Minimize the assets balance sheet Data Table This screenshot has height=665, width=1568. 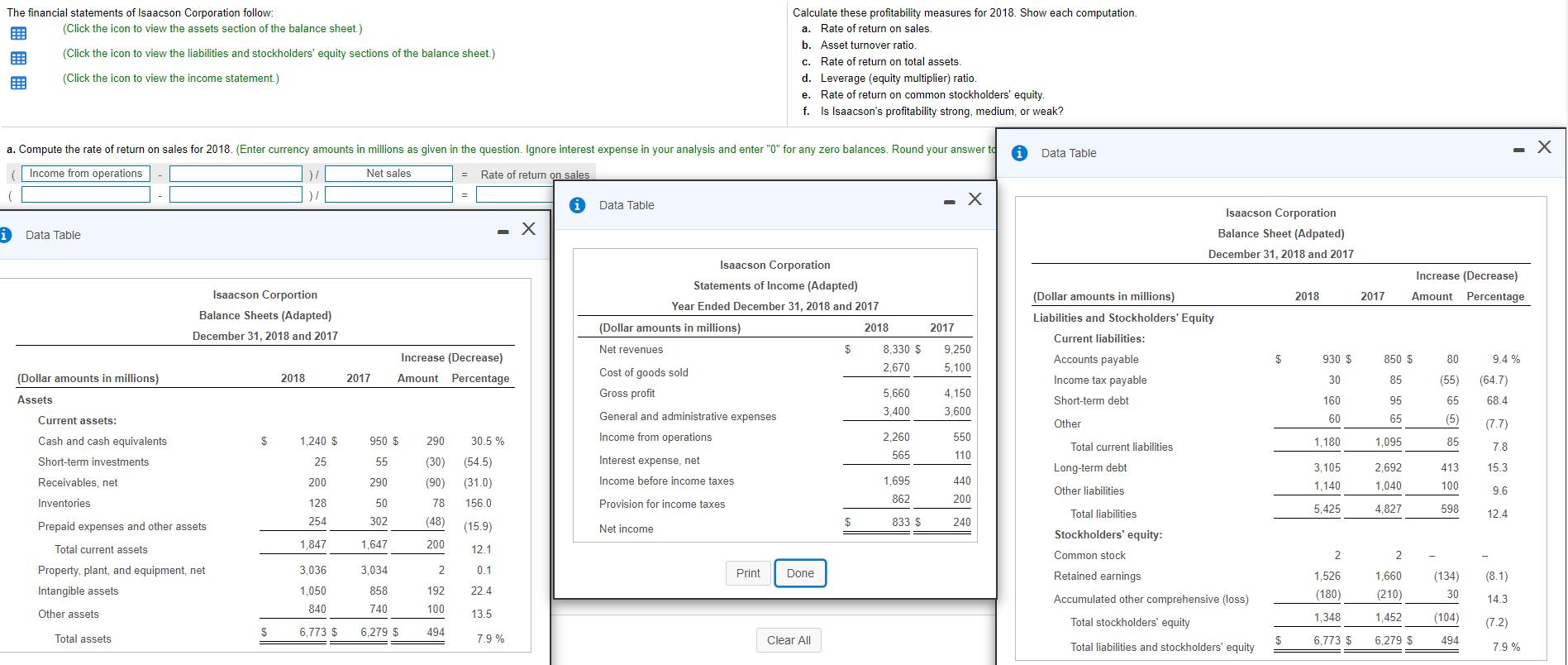(x=503, y=232)
